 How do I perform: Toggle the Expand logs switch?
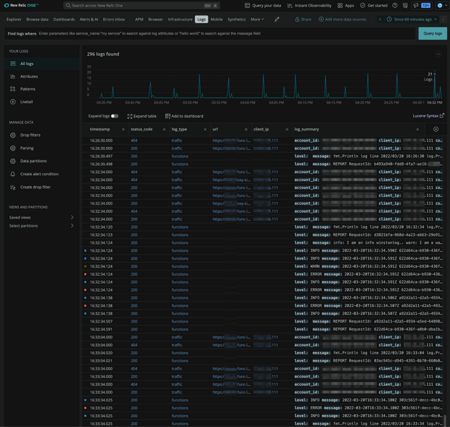click(114, 116)
